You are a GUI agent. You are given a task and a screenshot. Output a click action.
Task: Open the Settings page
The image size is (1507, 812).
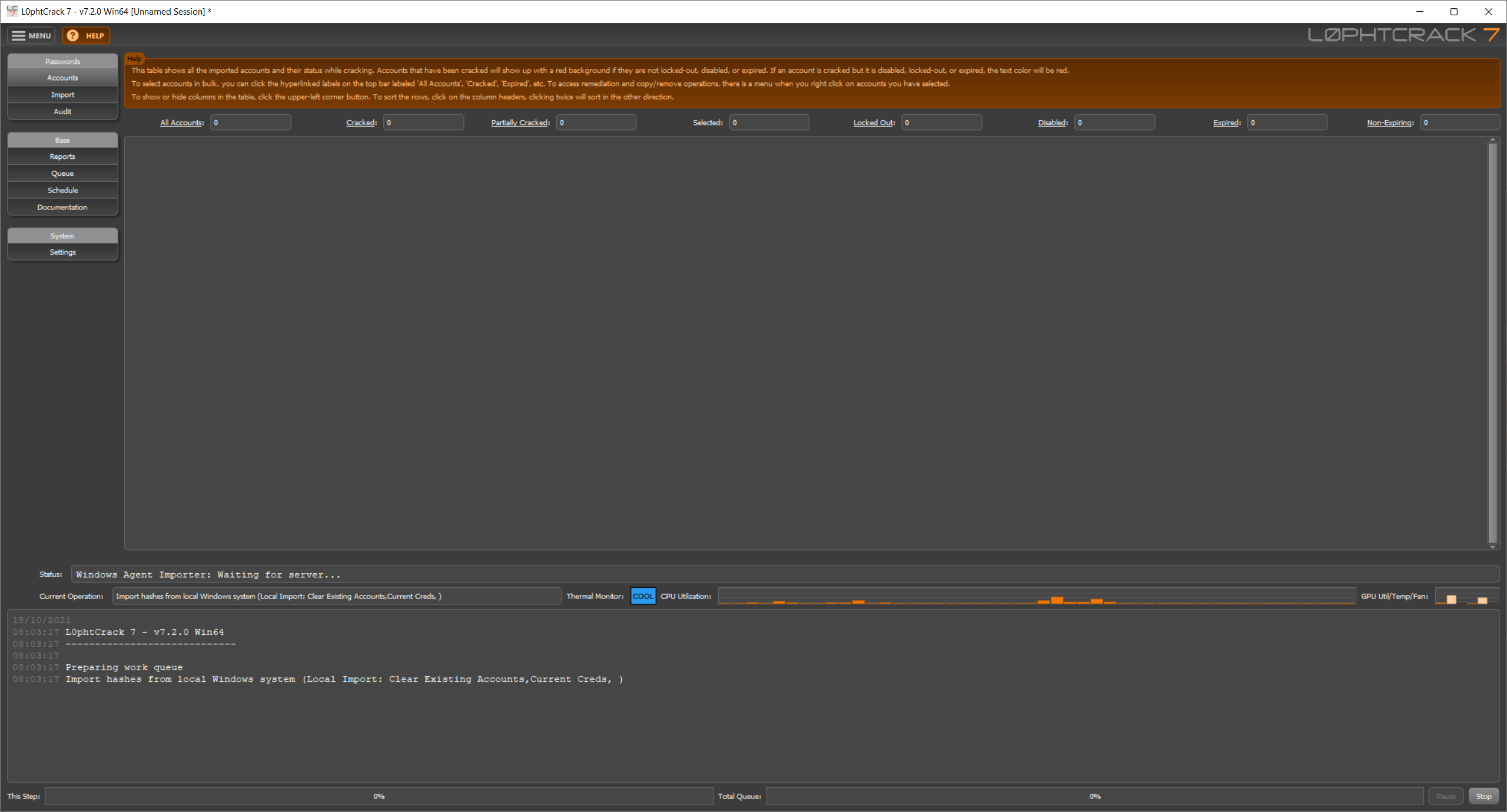click(x=62, y=252)
